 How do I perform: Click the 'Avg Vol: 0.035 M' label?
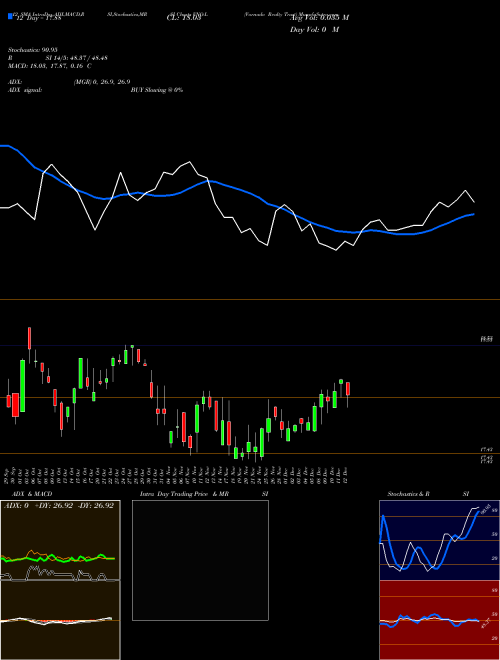[319, 18]
